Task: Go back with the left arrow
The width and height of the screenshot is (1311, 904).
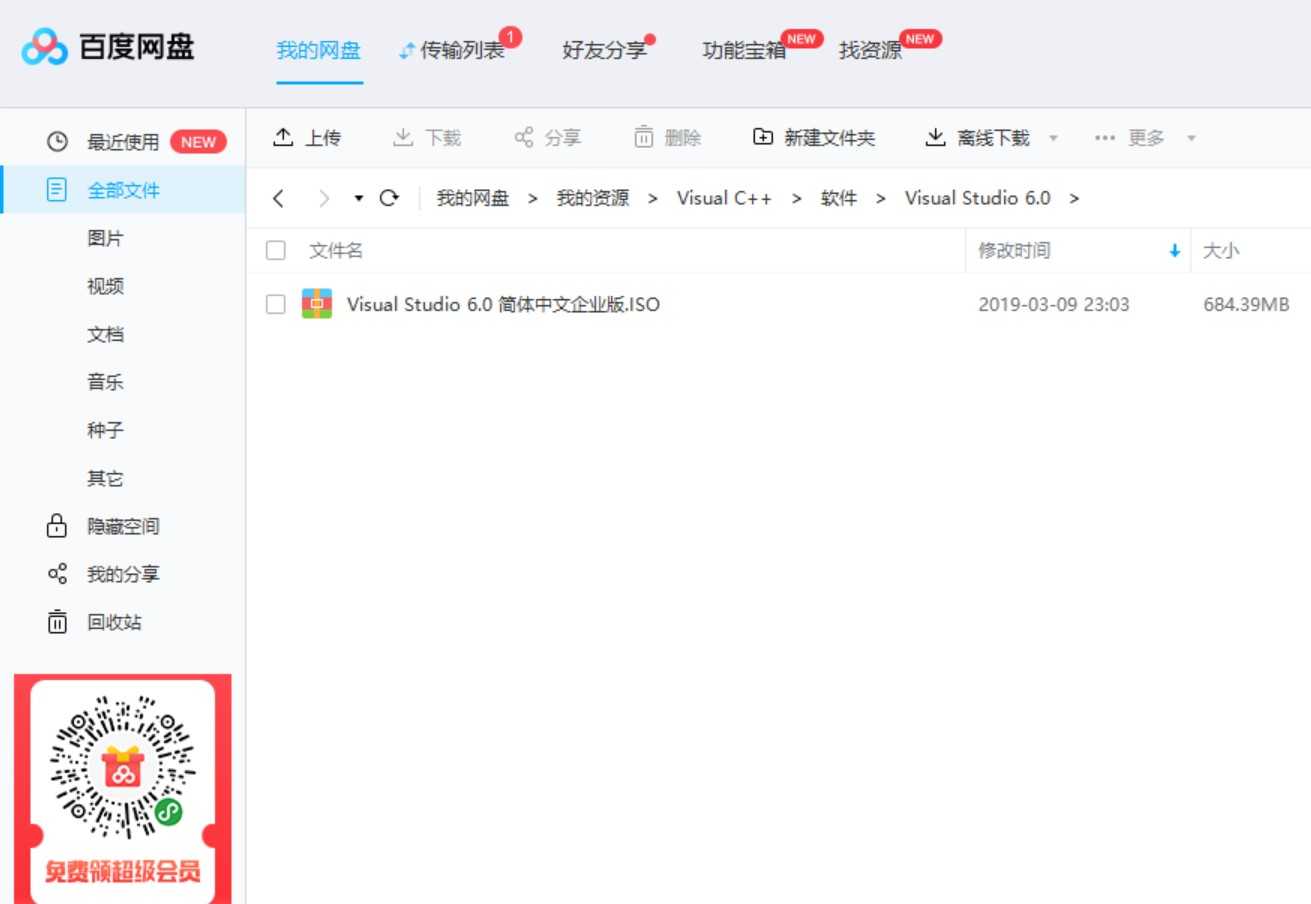Action: pos(278,198)
